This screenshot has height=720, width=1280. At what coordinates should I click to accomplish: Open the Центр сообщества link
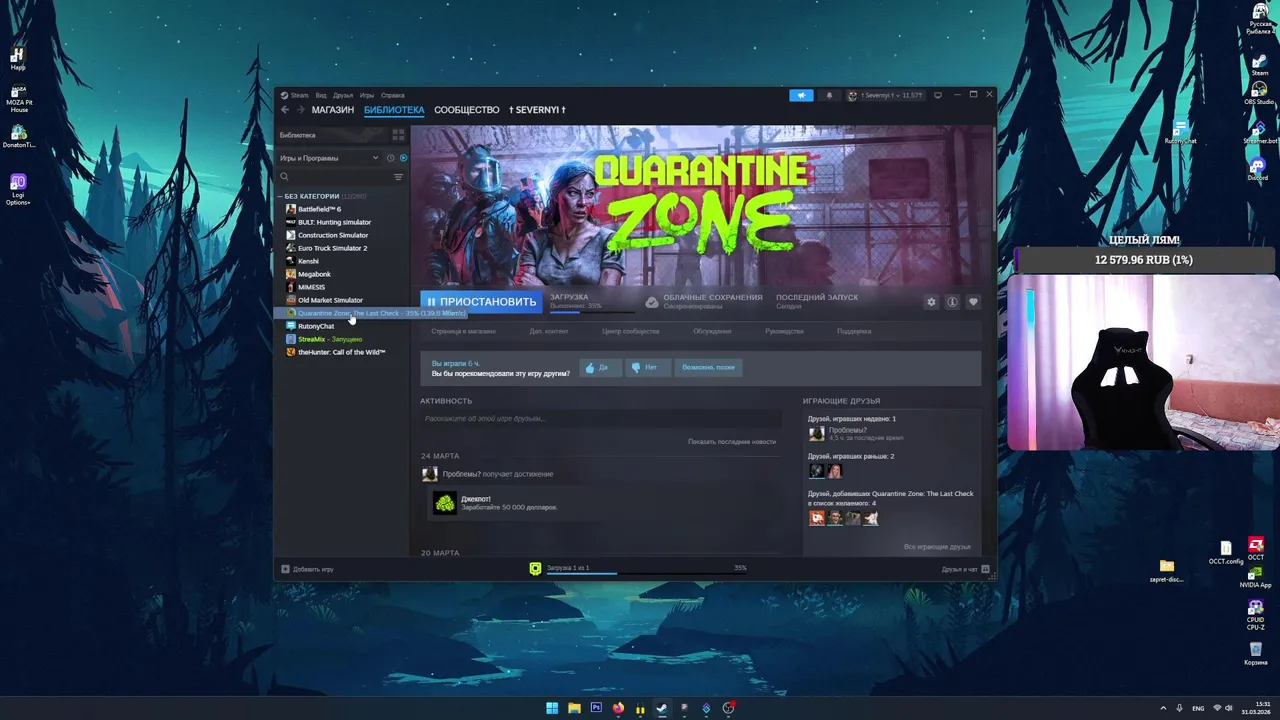(x=631, y=331)
